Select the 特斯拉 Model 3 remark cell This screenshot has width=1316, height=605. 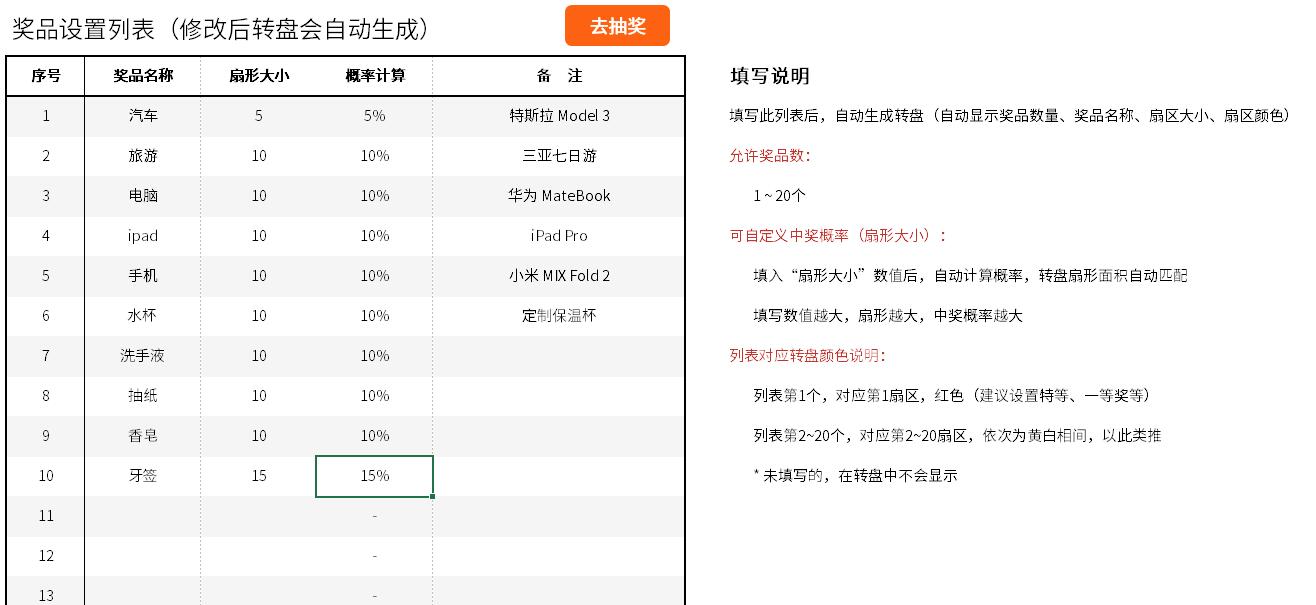pyautogui.click(x=559, y=116)
